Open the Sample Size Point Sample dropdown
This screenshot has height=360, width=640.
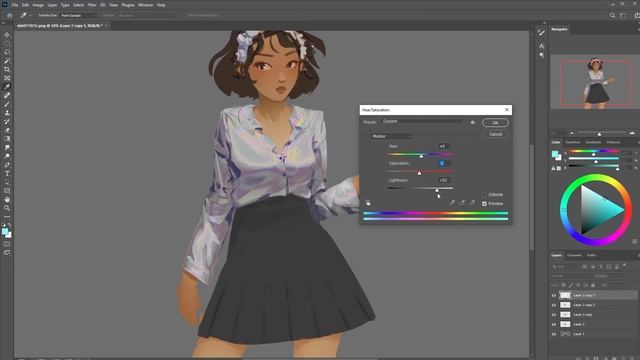[78, 16]
